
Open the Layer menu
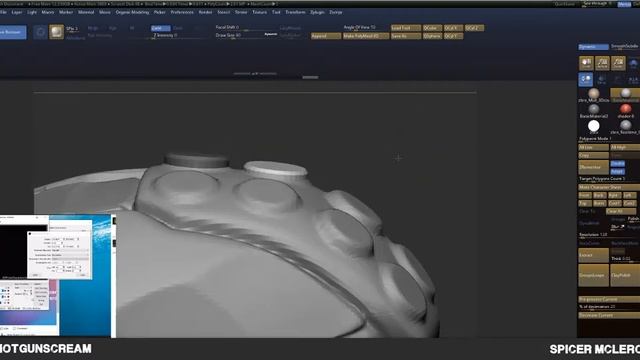17,12
